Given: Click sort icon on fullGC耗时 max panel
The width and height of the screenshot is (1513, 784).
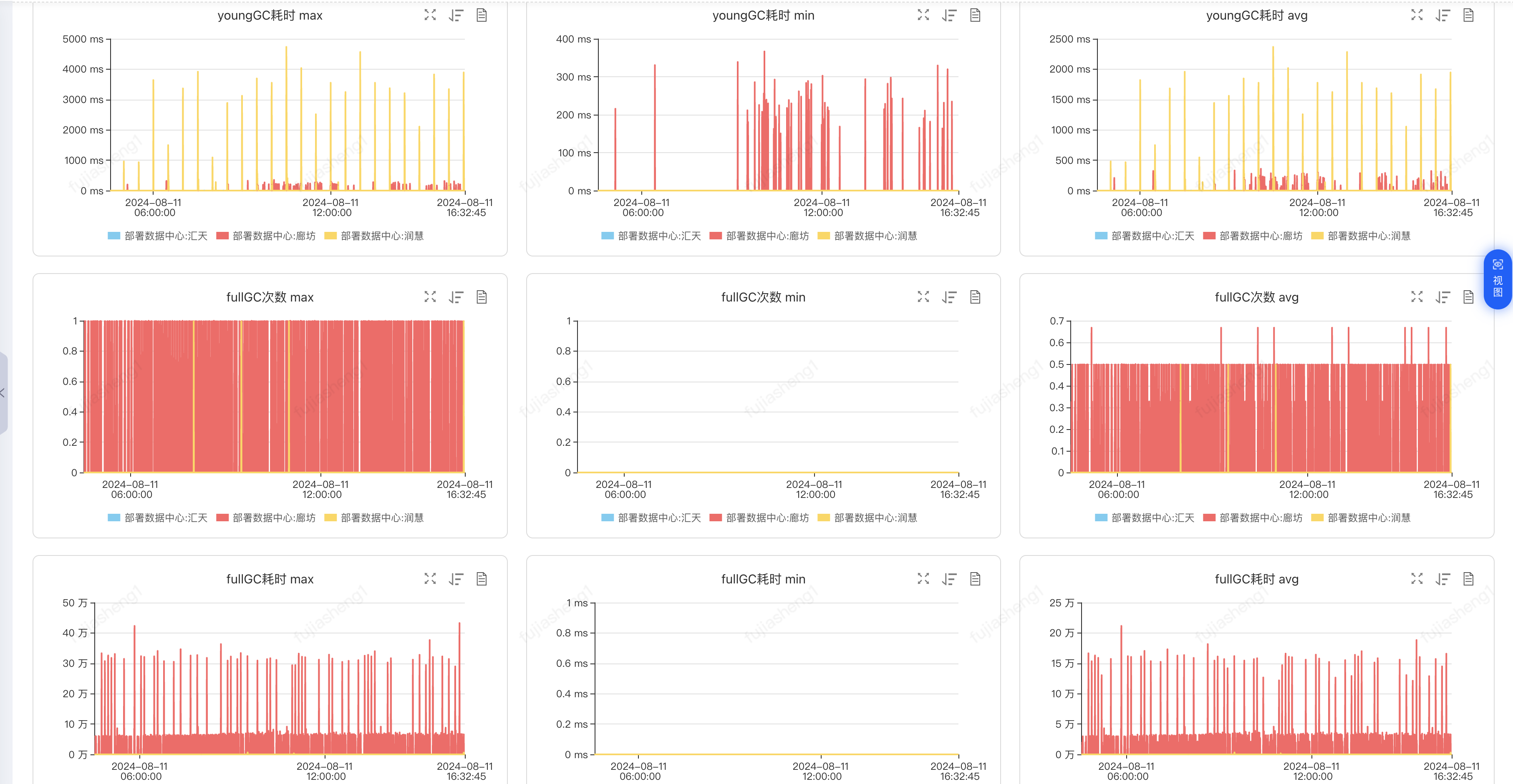Looking at the screenshot, I should pyautogui.click(x=456, y=579).
